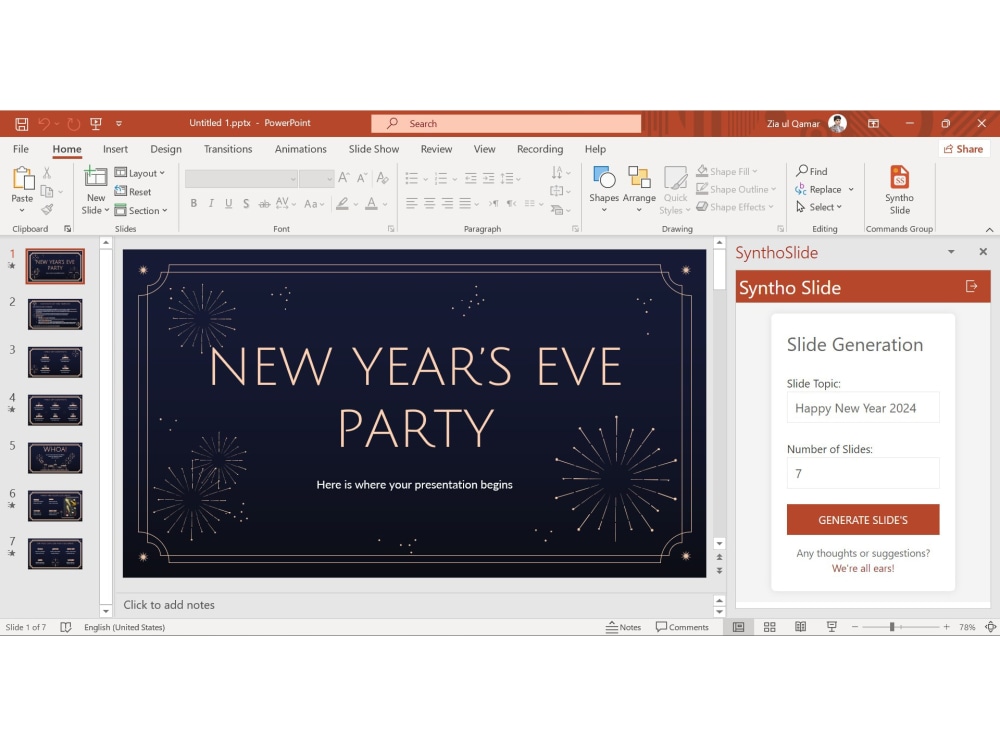
Task: Click the zoom in plus button
Action: coord(946,627)
